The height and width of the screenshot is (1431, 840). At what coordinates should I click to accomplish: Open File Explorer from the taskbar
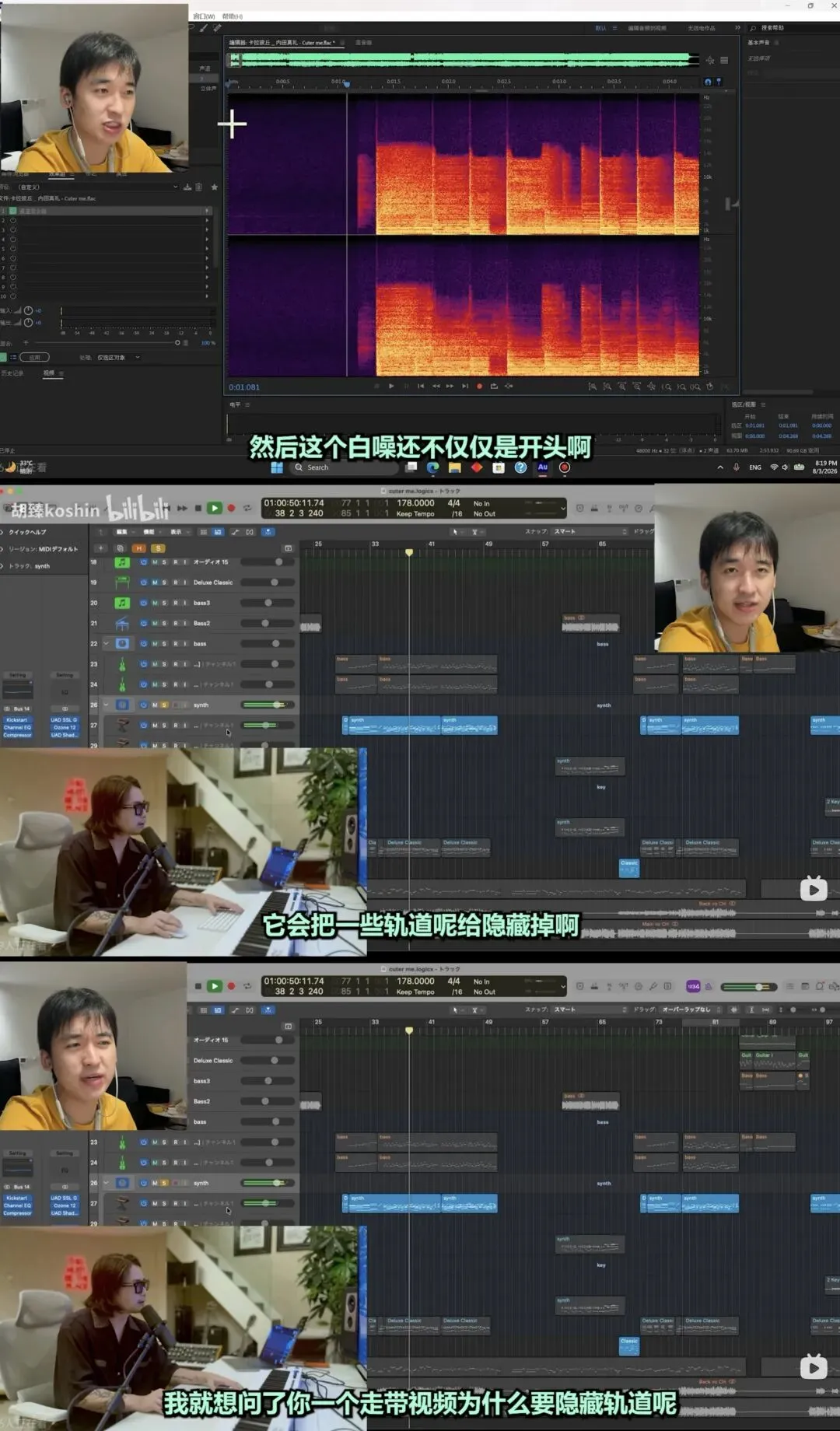(455, 467)
